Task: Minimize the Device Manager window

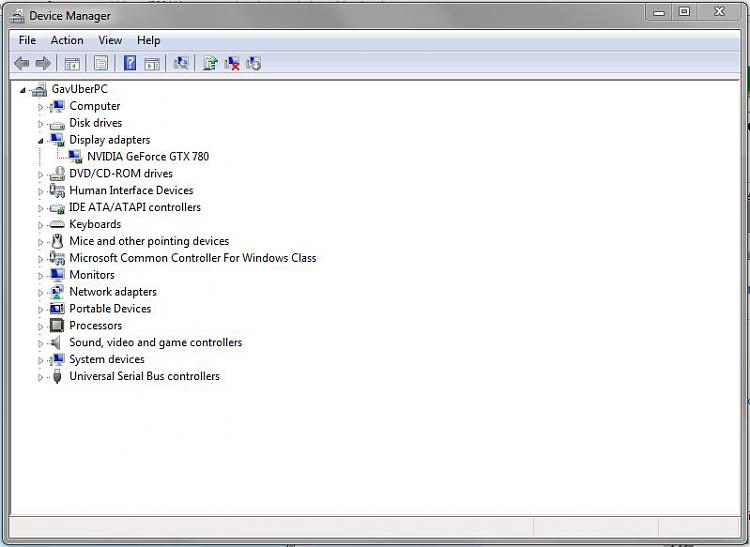Action: tap(659, 12)
